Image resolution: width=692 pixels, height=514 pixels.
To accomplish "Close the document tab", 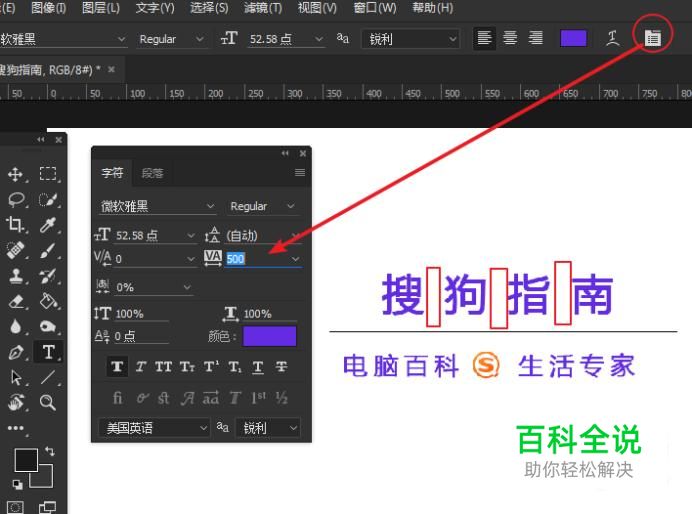I will pyautogui.click(x=111, y=69).
